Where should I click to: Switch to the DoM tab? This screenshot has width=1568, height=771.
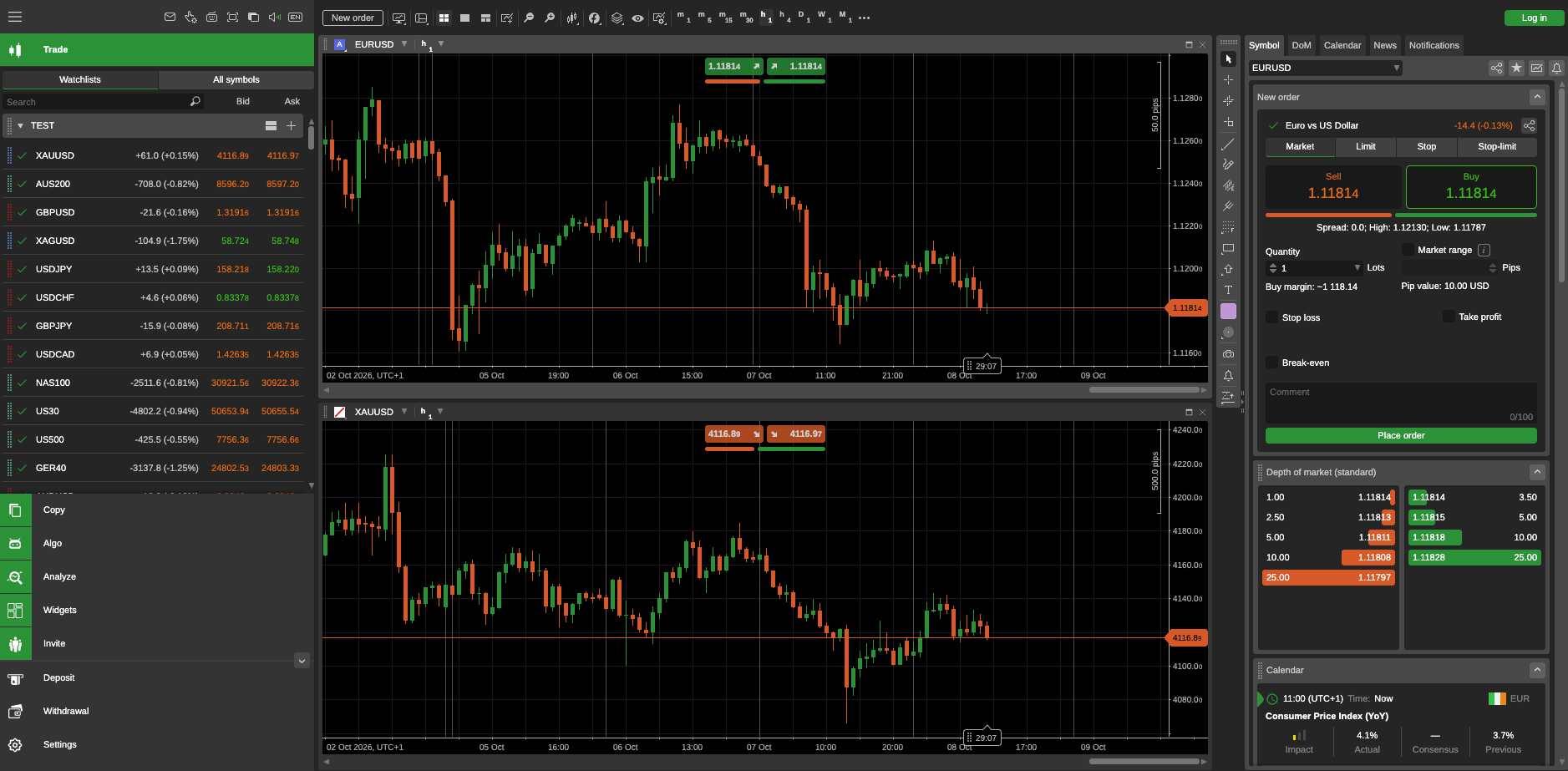coord(1302,45)
